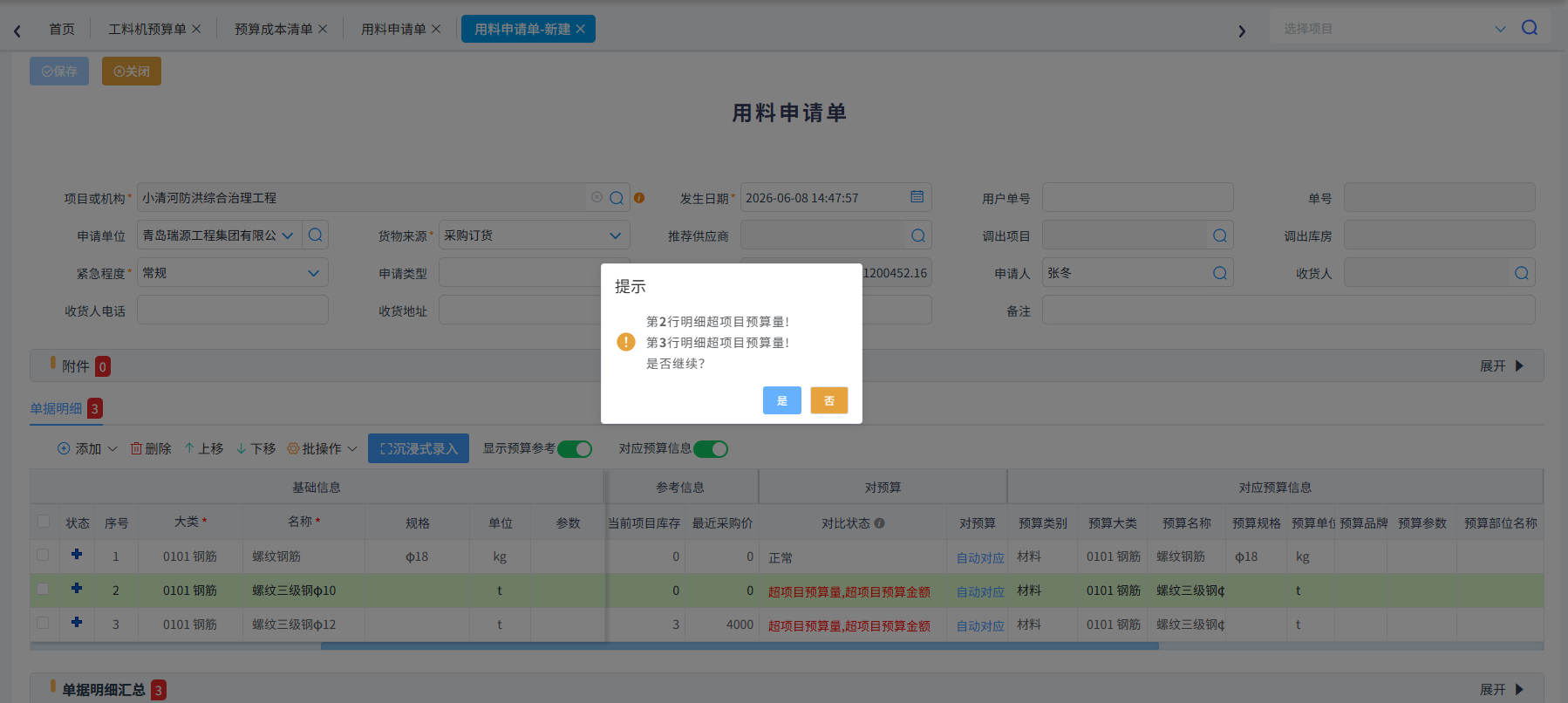
Task: Click the tab bar right scroll arrow
Action: (x=1242, y=31)
